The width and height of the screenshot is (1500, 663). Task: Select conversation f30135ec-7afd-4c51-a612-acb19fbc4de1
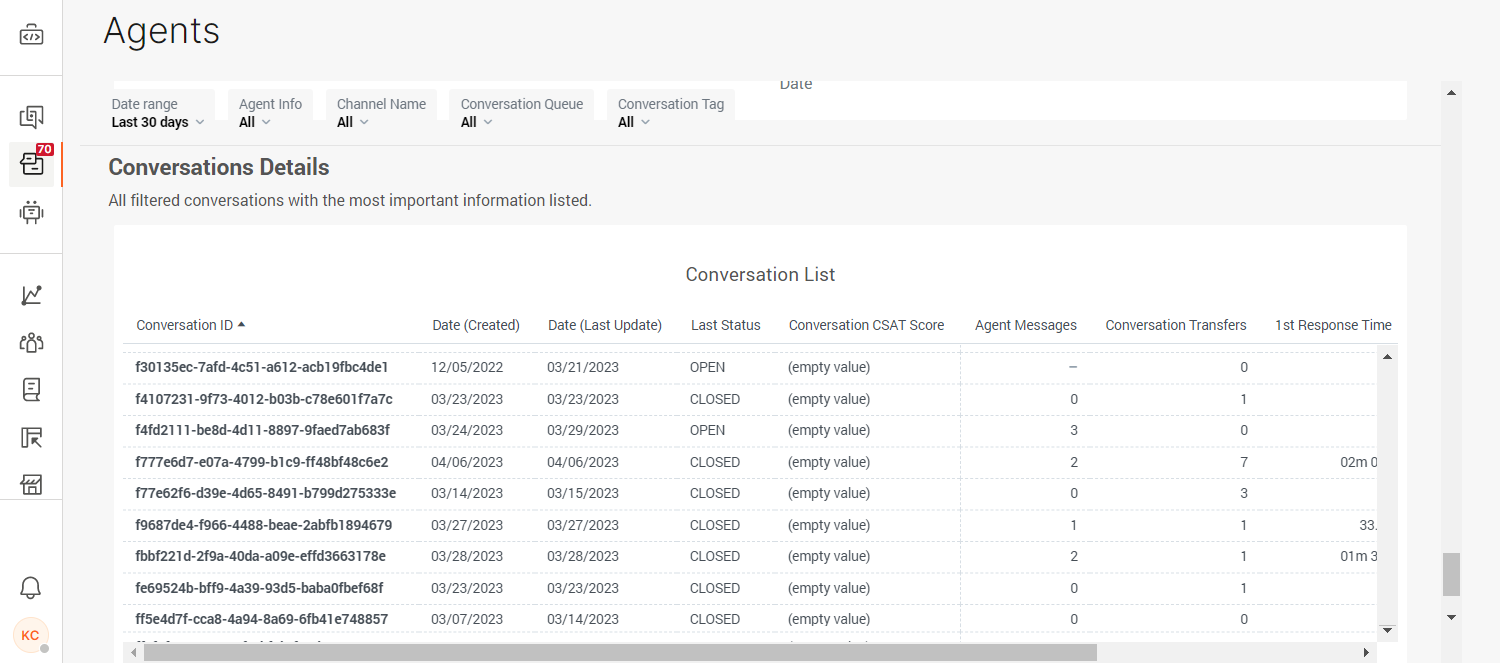261,367
